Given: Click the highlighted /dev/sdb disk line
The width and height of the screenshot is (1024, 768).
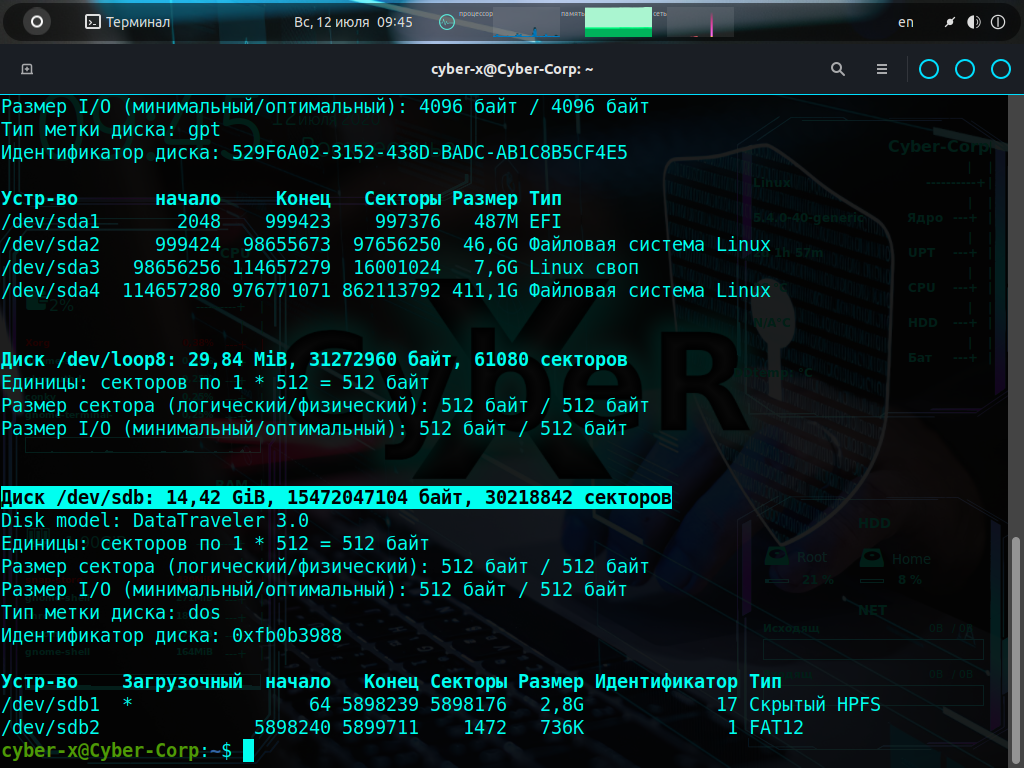Looking at the screenshot, I should click(x=336, y=497).
